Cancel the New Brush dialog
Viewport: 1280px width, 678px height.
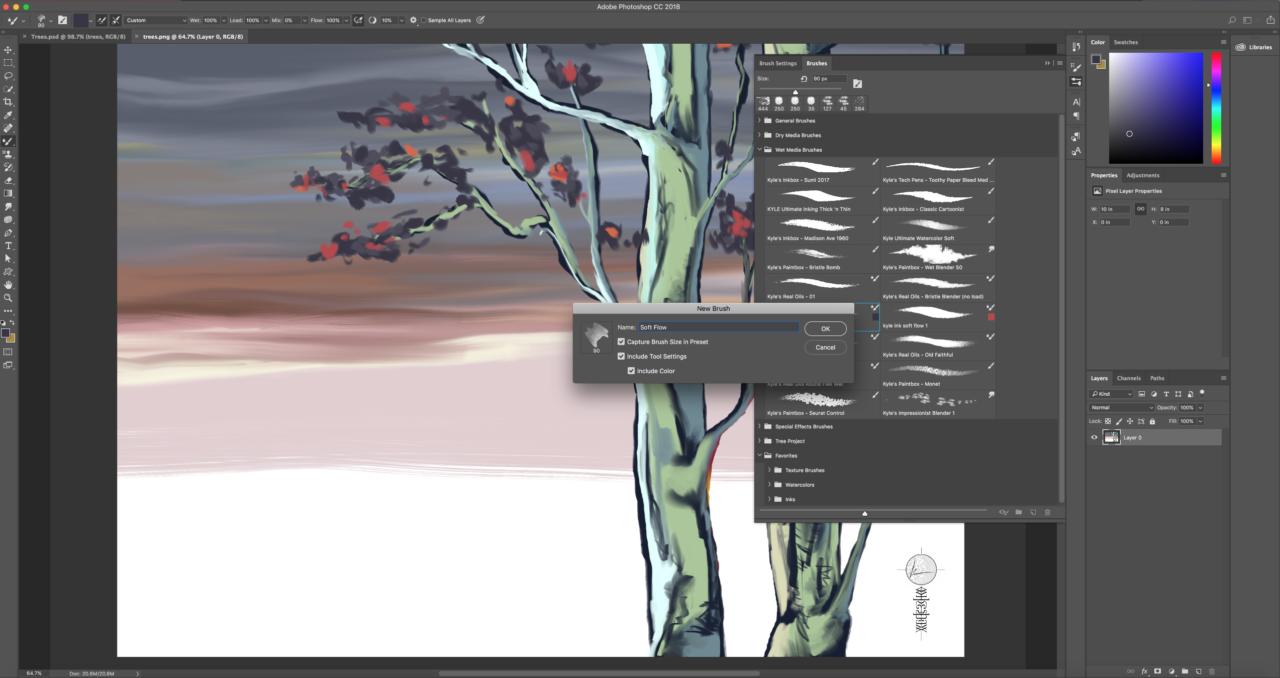825,347
